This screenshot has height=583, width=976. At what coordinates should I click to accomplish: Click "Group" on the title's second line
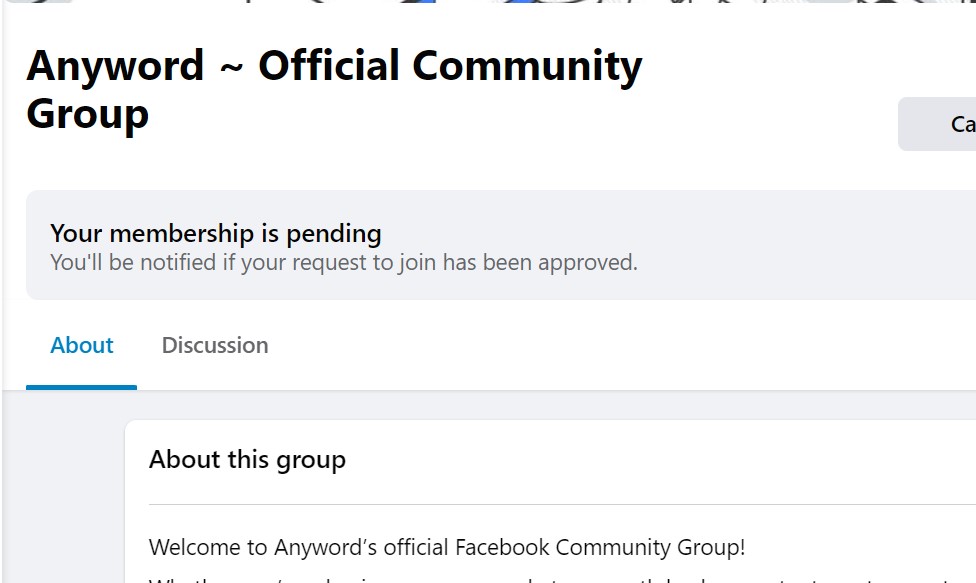87,114
